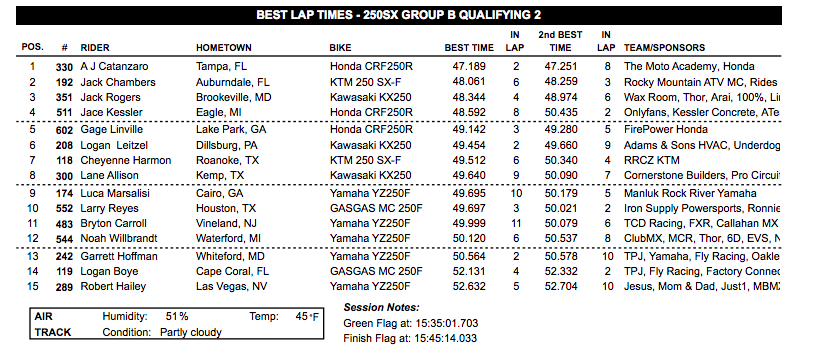Click Logan Leitzel's name
The width and height of the screenshot is (815, 364).
coord(115,145)
